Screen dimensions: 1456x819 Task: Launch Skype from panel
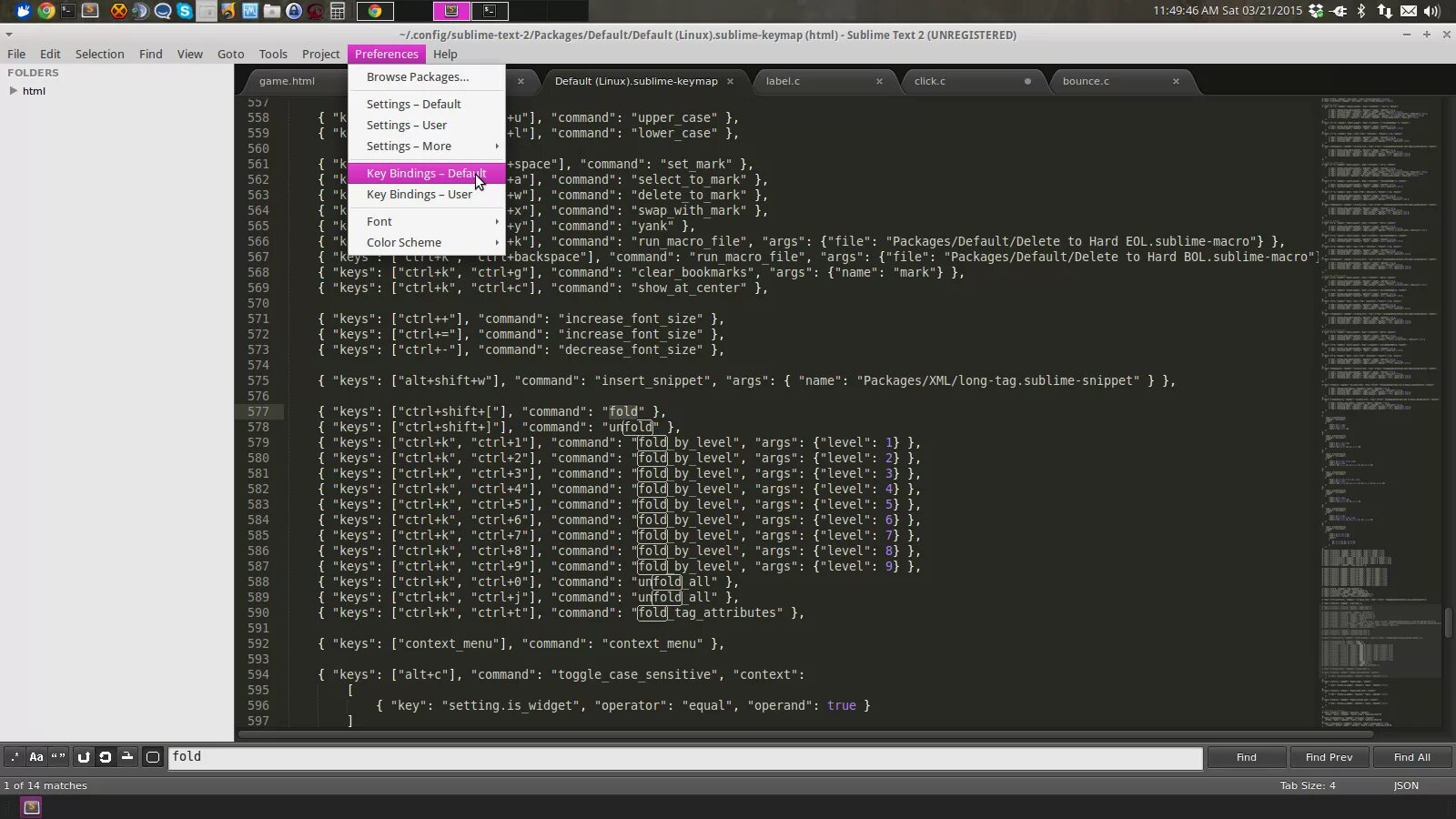[185, 11]
